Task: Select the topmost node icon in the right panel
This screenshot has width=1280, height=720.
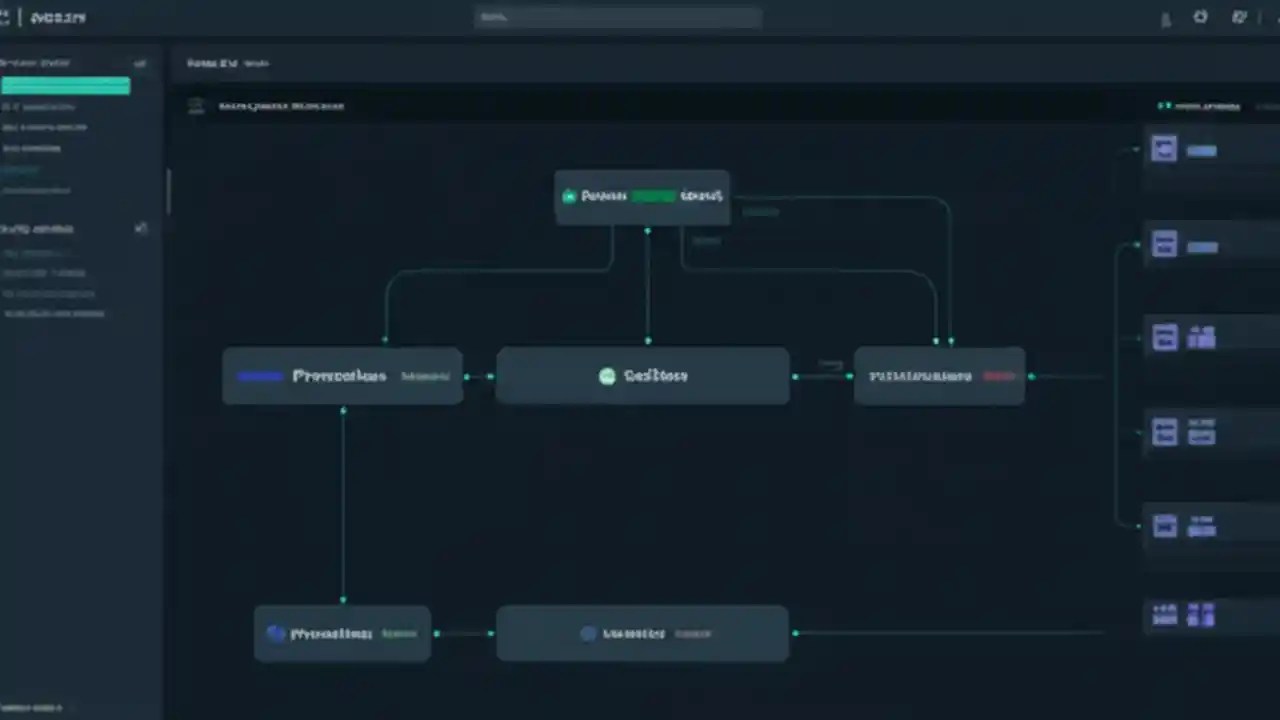Action: 1164,148
